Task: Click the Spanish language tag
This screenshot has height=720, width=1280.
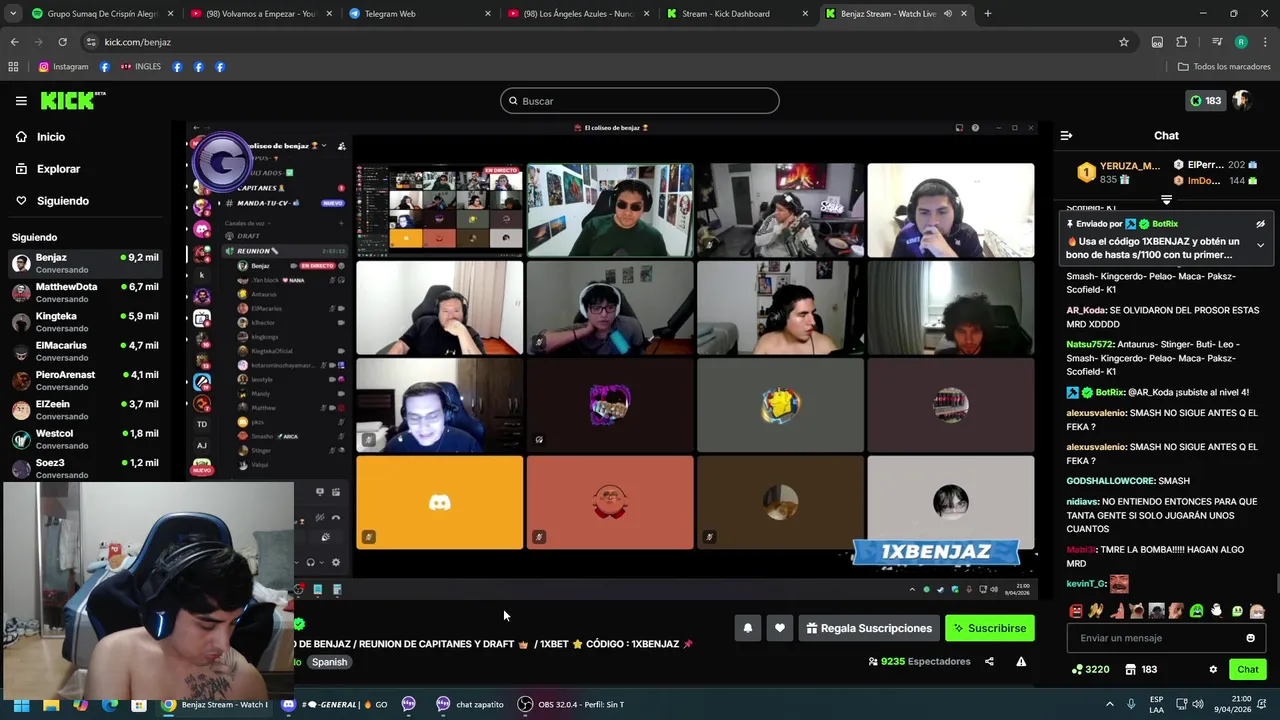Action: [329, 662]
